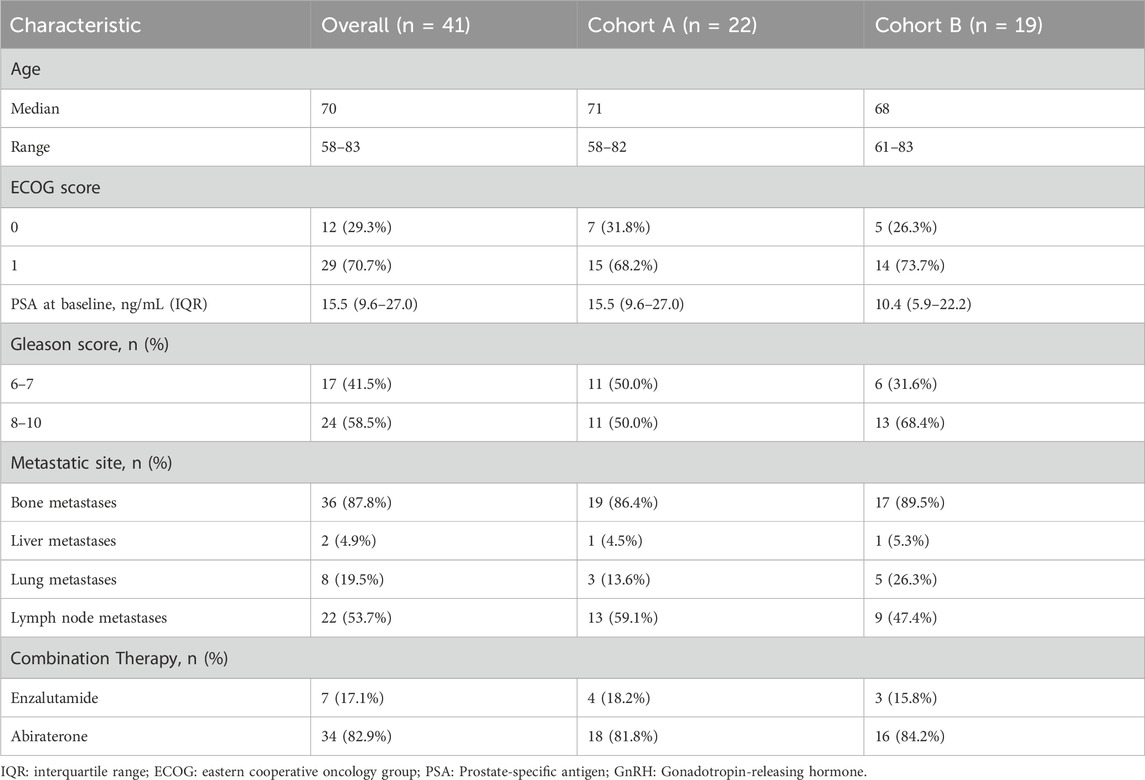Click the Metastatic site, n (%) heading

(x=91, y=463)
